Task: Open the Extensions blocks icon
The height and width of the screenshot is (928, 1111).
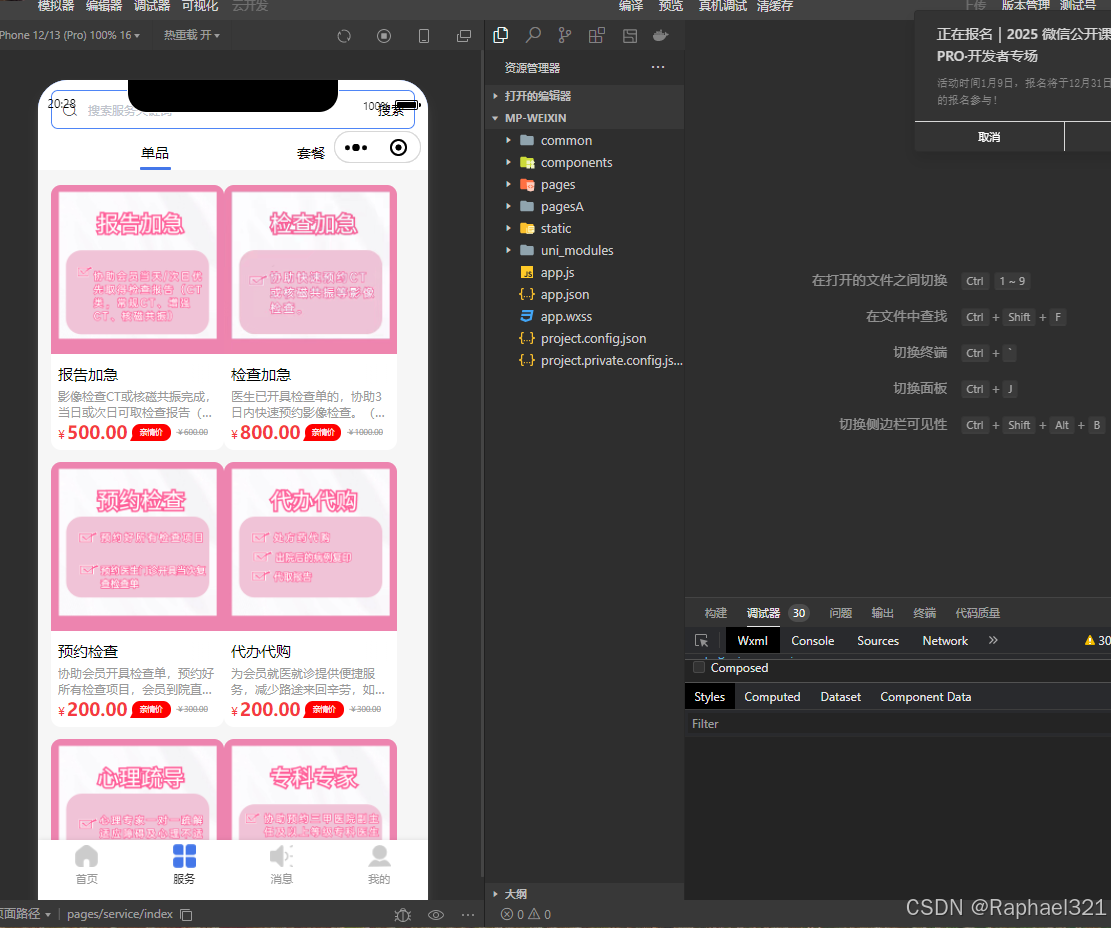Action: point(597,35)
